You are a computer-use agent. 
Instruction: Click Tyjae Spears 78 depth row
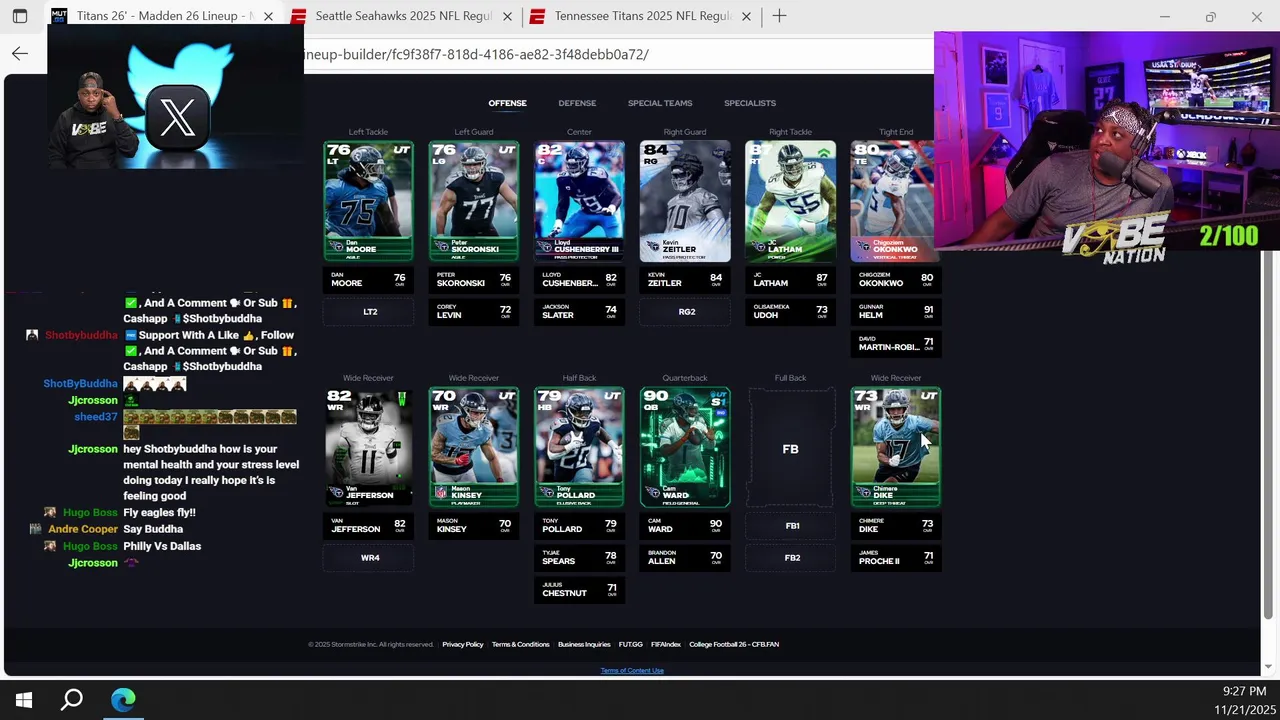tap(579, 558)
